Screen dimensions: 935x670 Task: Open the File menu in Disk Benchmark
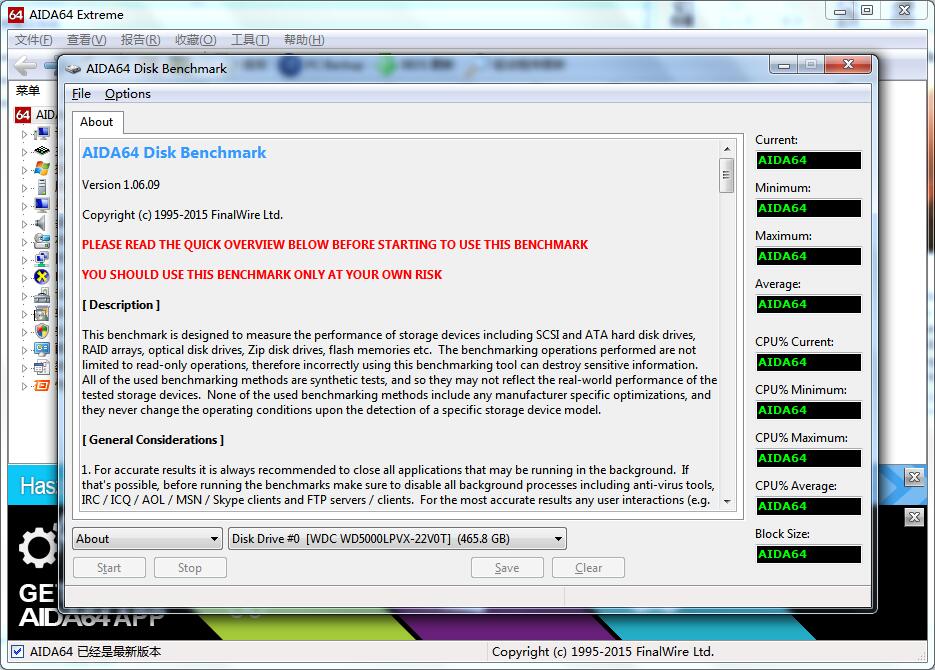click(x=81, y=94)
